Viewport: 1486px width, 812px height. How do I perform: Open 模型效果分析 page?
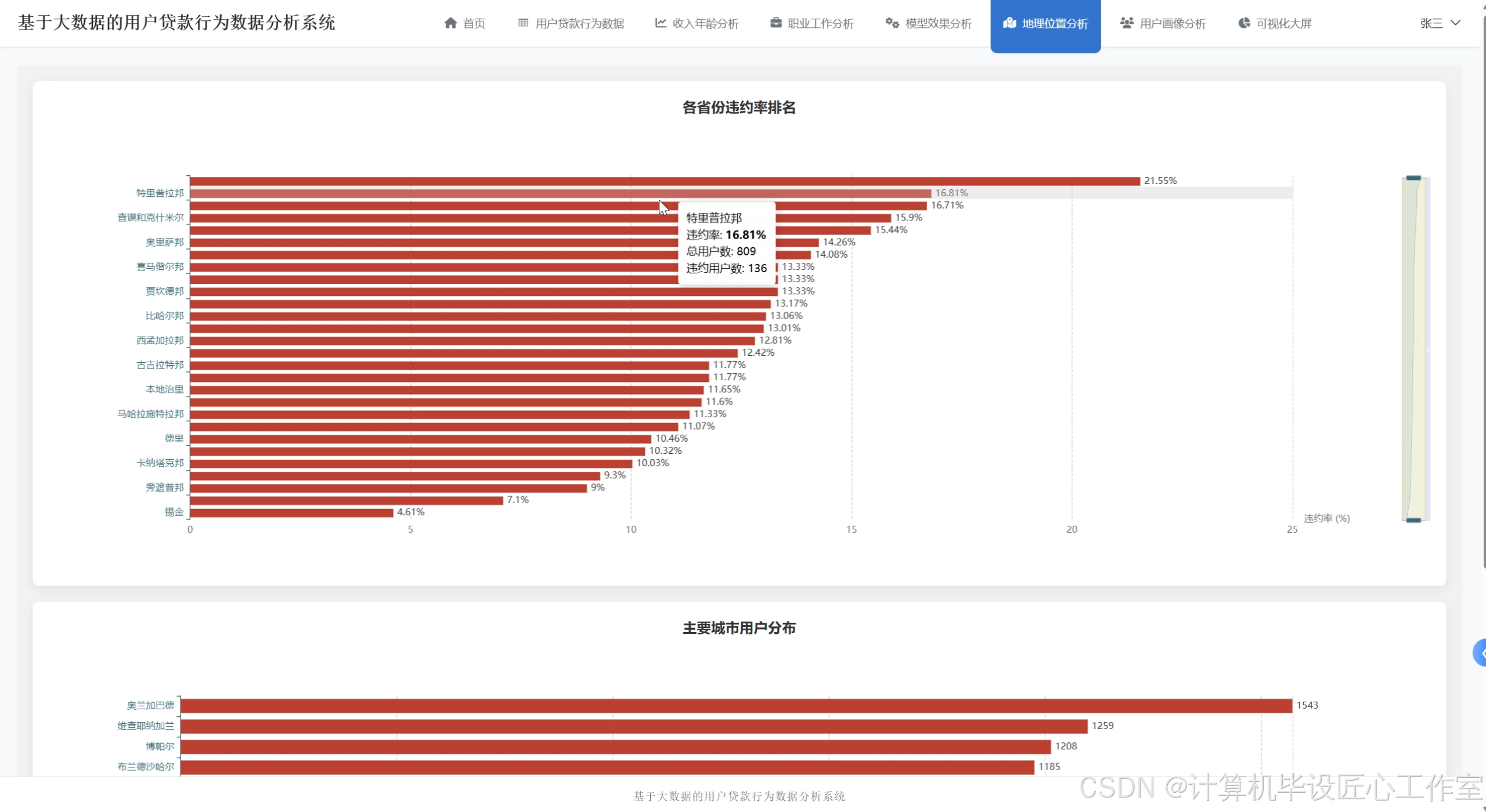point(929,23)
